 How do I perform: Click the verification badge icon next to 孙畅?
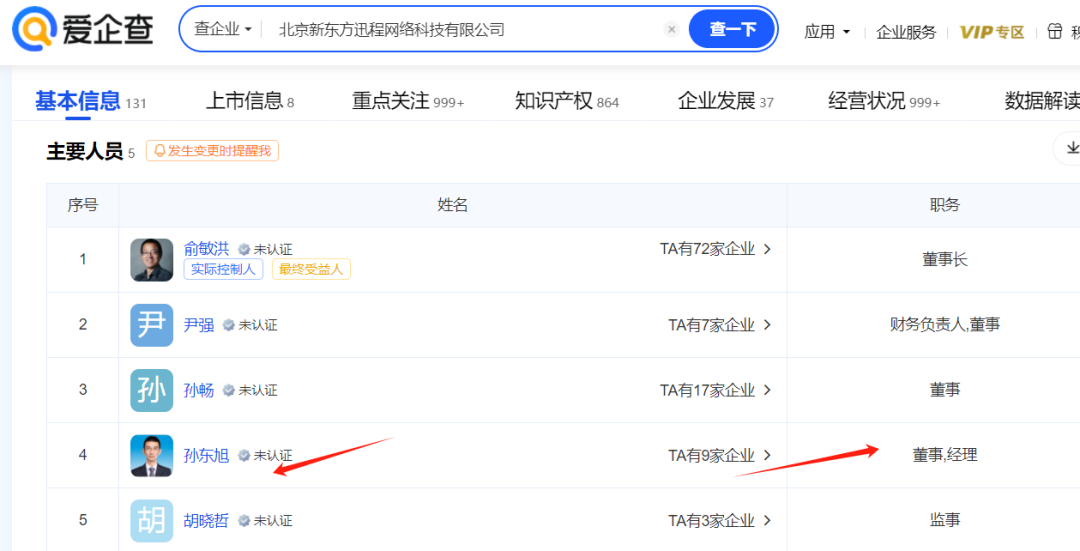tap(229, 391)
